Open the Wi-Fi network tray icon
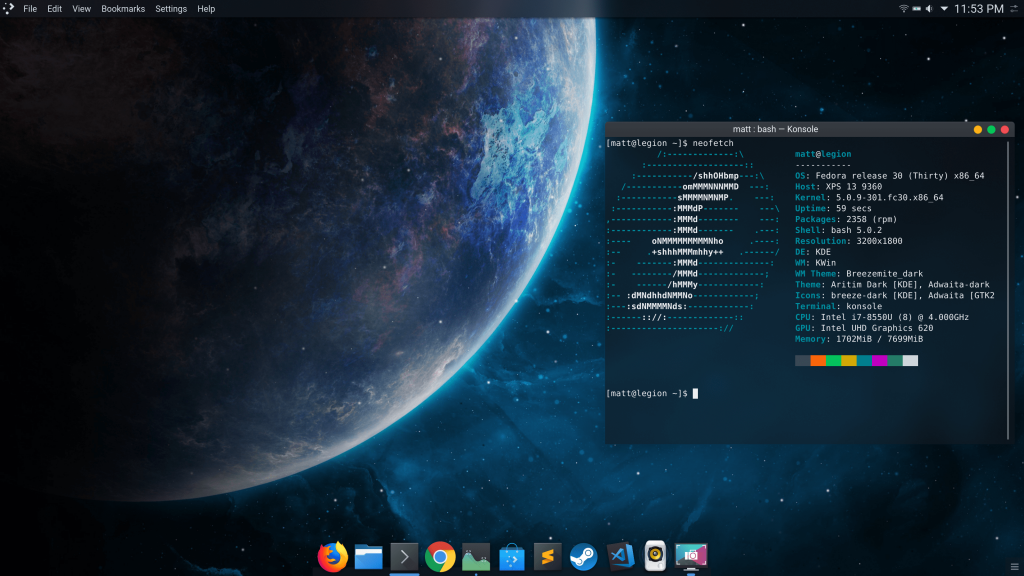This screenshot has width=1024, height=576. pos(903,9)
